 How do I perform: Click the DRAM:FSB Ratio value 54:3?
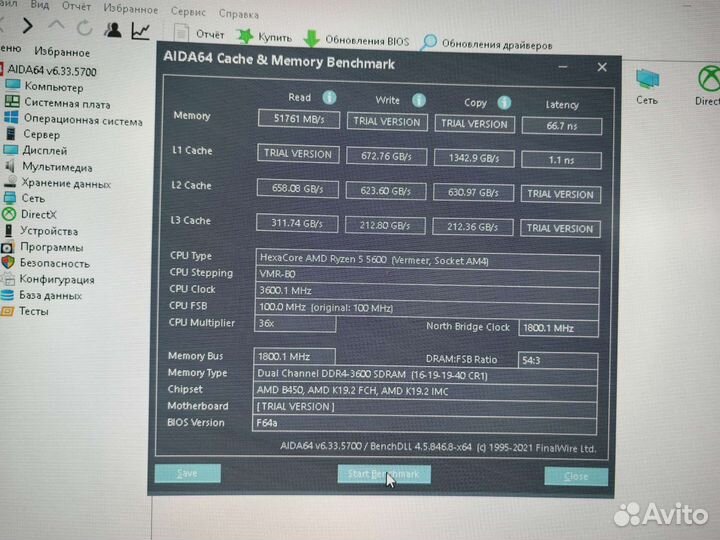pos(557,360)
